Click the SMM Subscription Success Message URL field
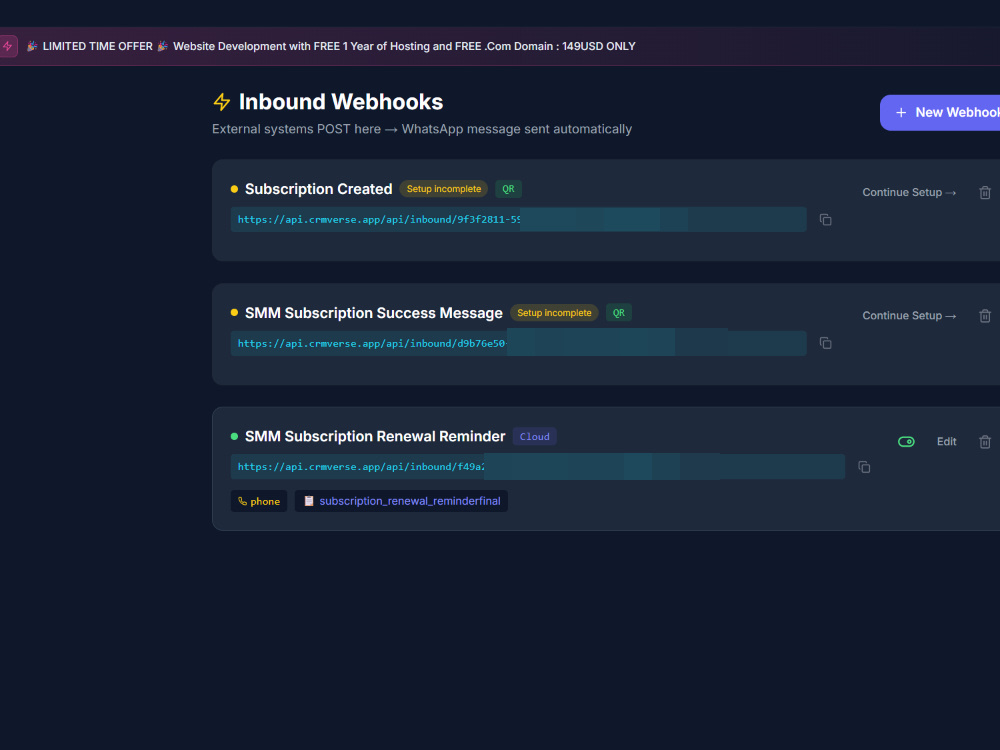The width and height of the screenshot is (1000, 750). (518, 343)
